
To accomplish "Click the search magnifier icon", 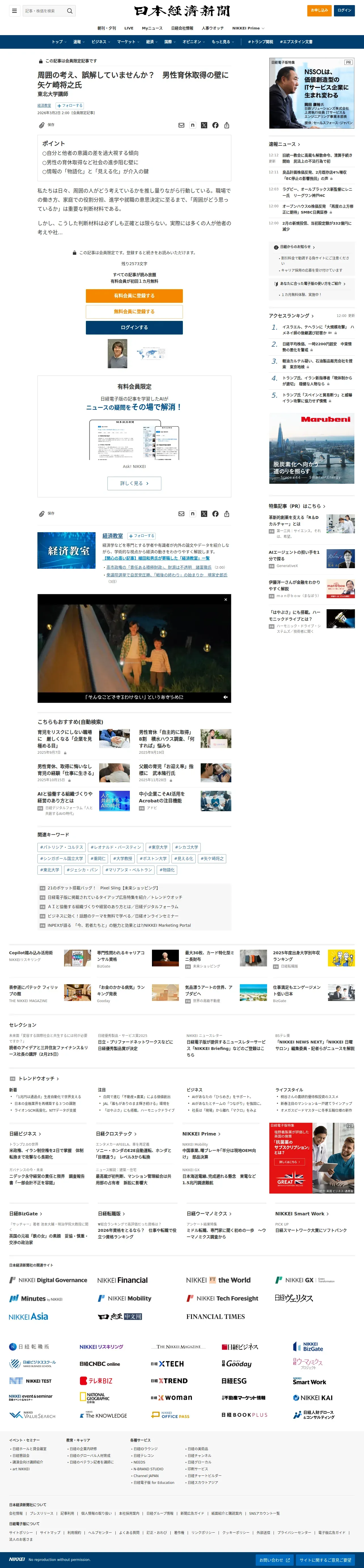I will point(69,10).
